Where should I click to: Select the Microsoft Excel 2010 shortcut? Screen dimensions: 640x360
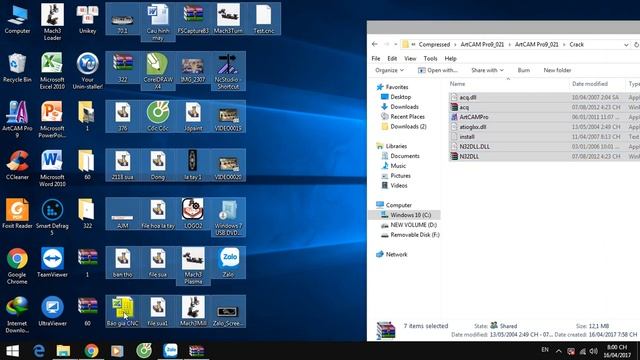pyautogui.click(x=52, y=71)
